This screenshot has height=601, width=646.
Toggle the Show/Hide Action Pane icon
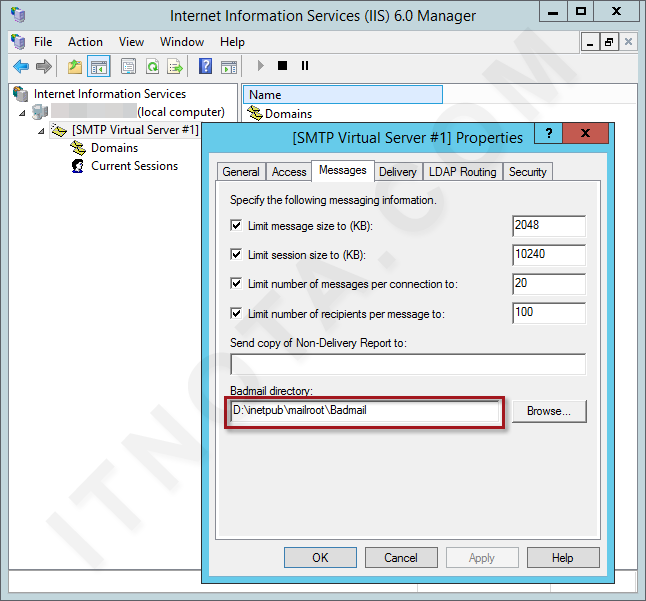coord(229,66)
